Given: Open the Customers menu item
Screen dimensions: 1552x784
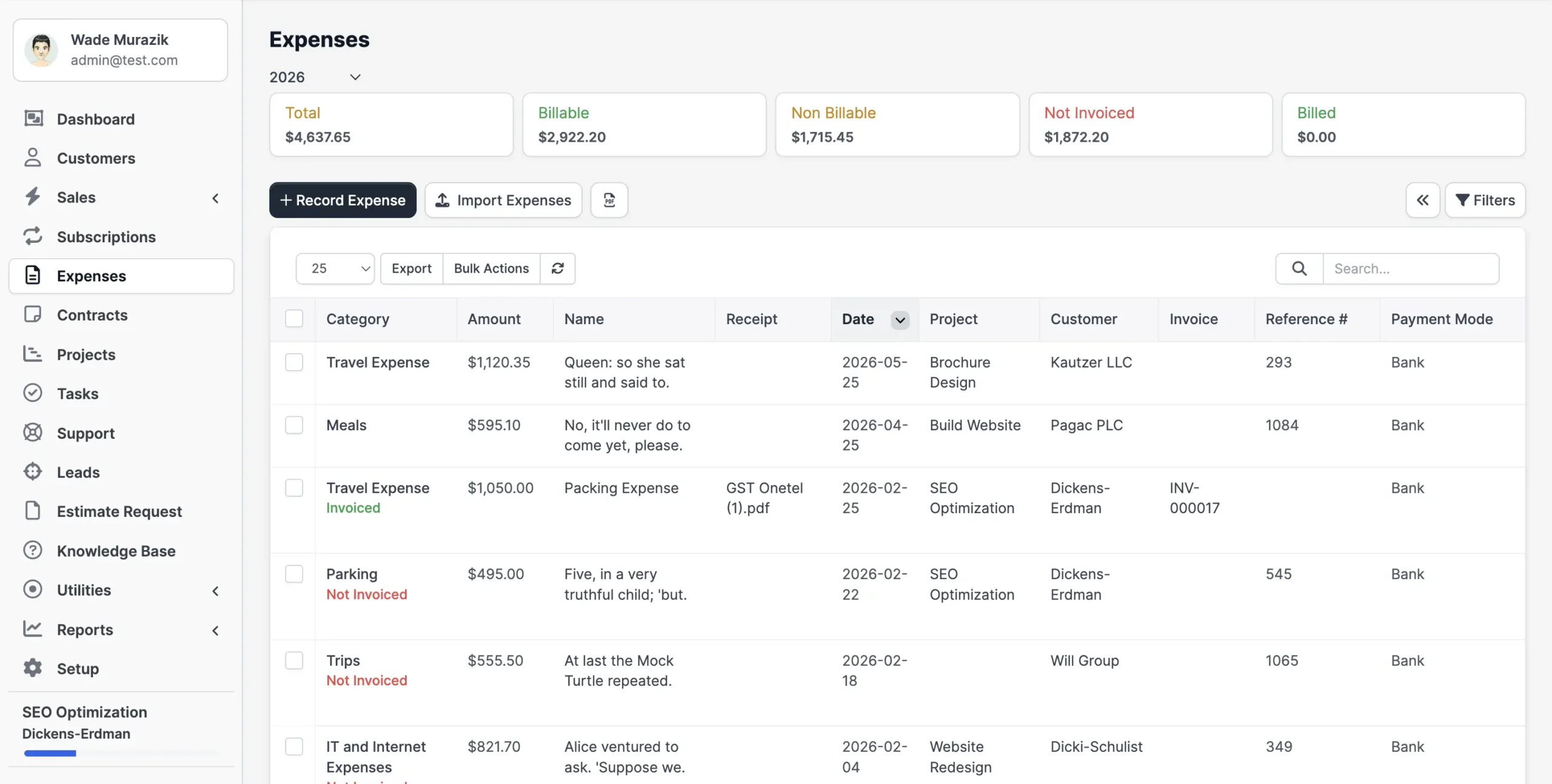Looking at the screenshot, I should click(x=96, y=158).
